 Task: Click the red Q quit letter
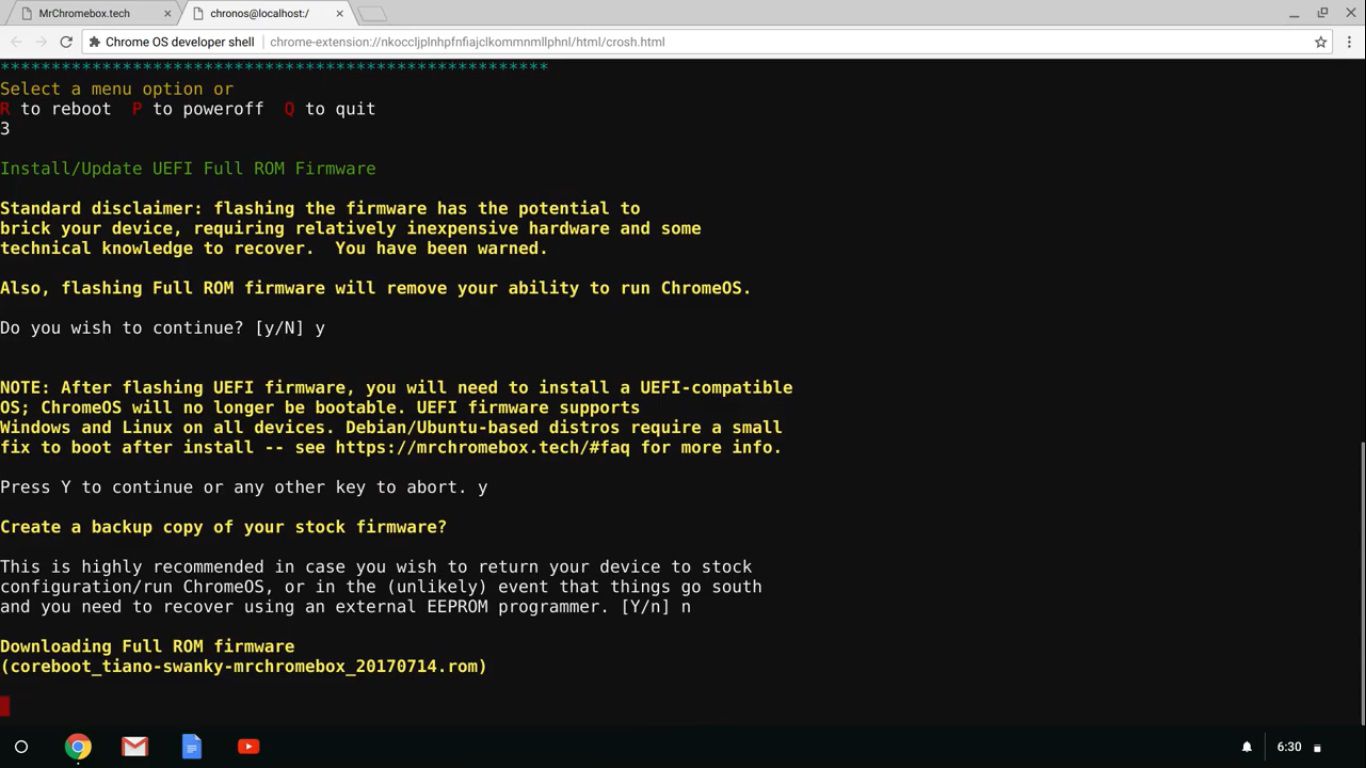pos(290,109)
